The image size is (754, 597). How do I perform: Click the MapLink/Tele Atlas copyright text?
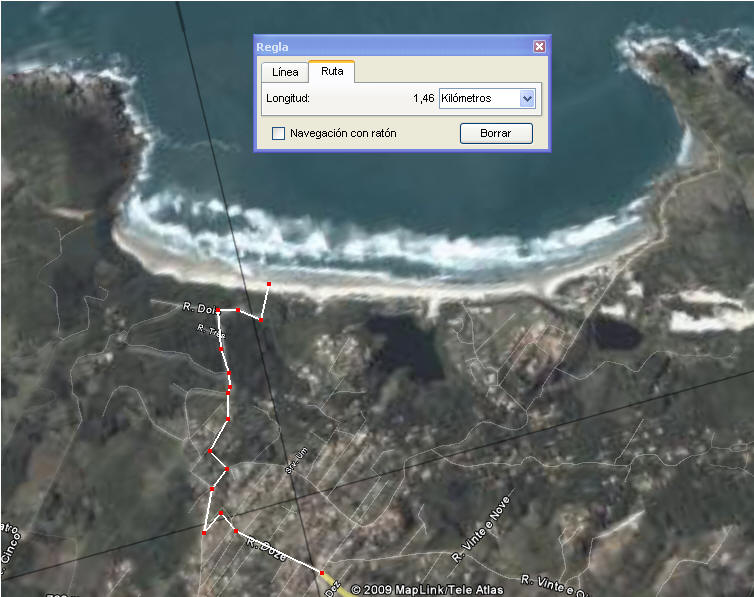[427, 589]
